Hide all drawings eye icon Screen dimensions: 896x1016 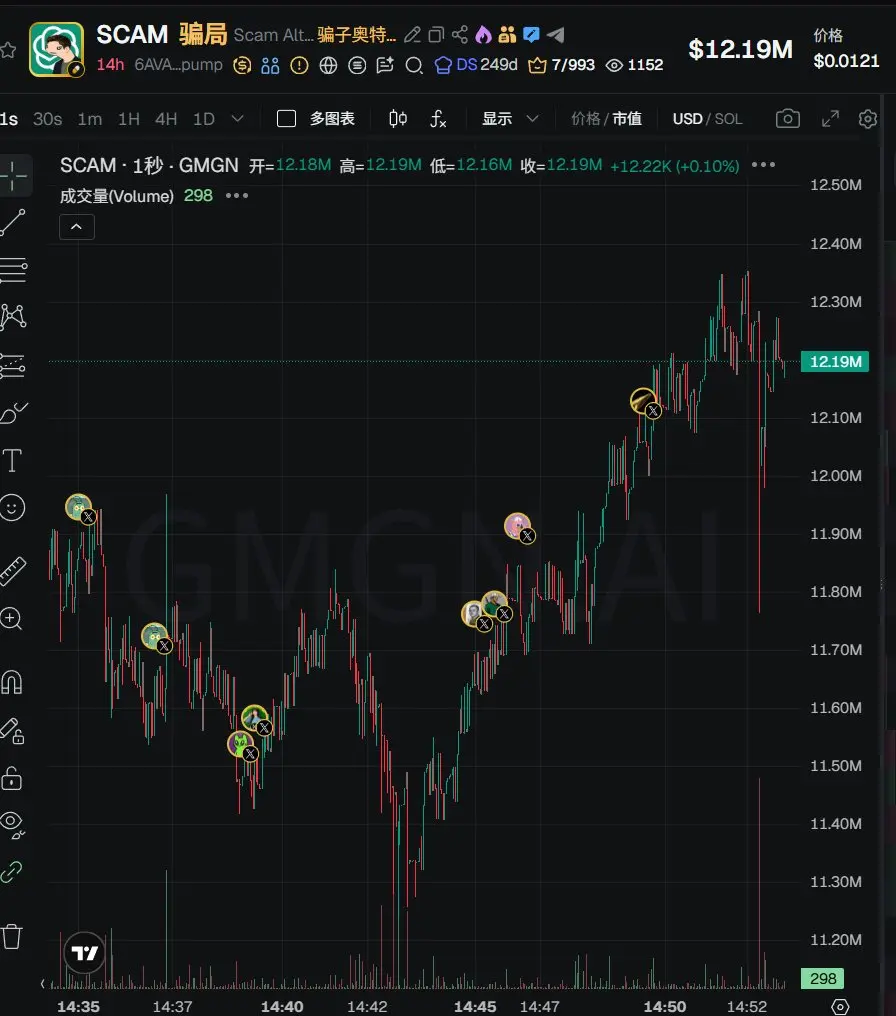click(13, 824)
